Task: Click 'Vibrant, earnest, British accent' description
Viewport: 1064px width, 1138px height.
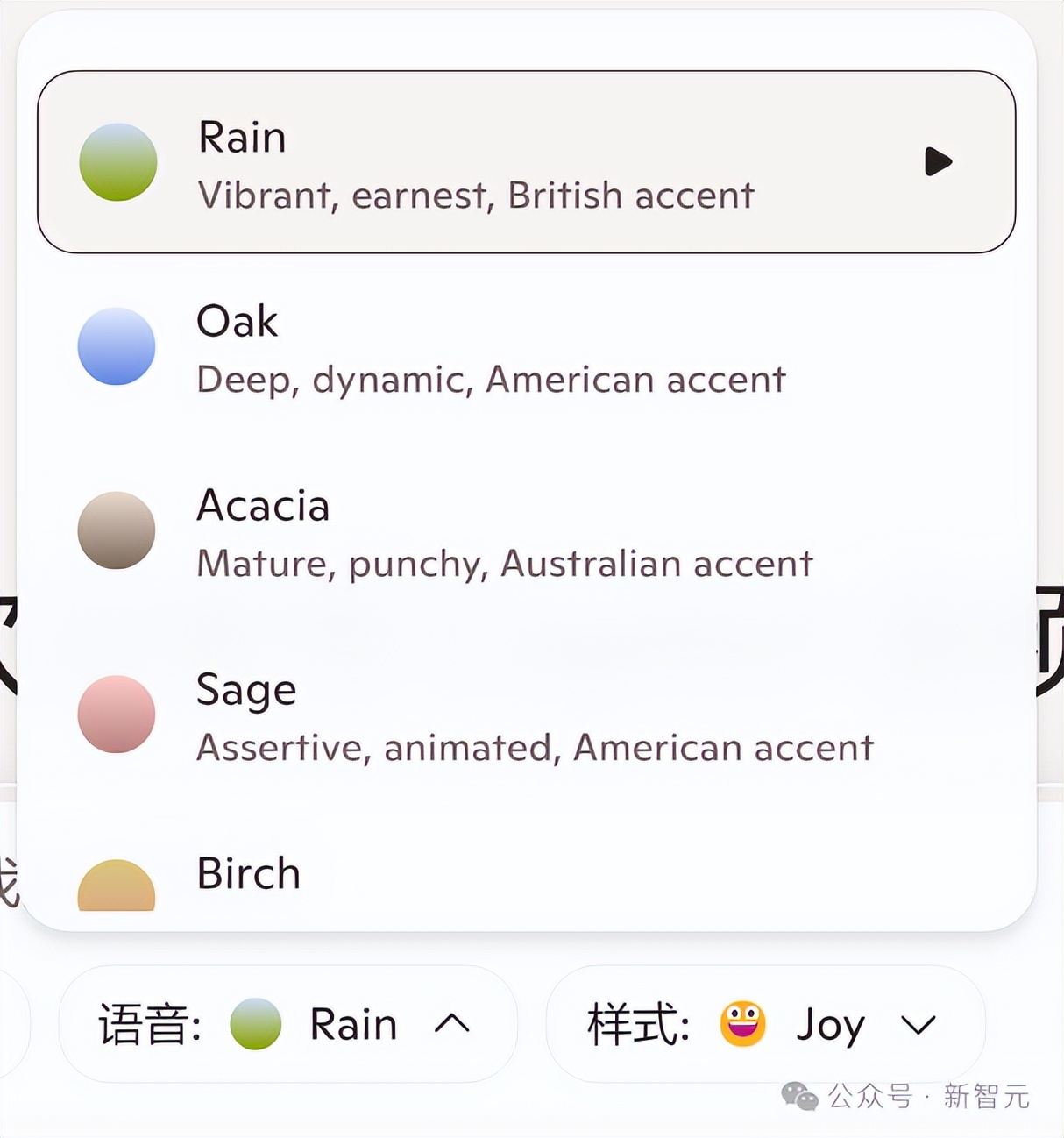Action: point(476,196)
